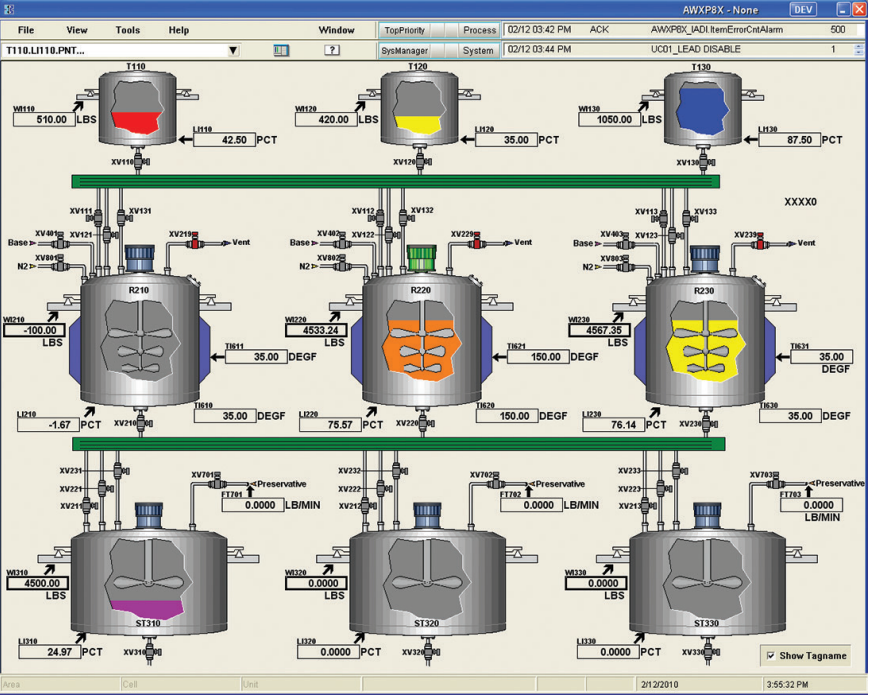
Task: Open the Tools menu
Action: [127, 30]
